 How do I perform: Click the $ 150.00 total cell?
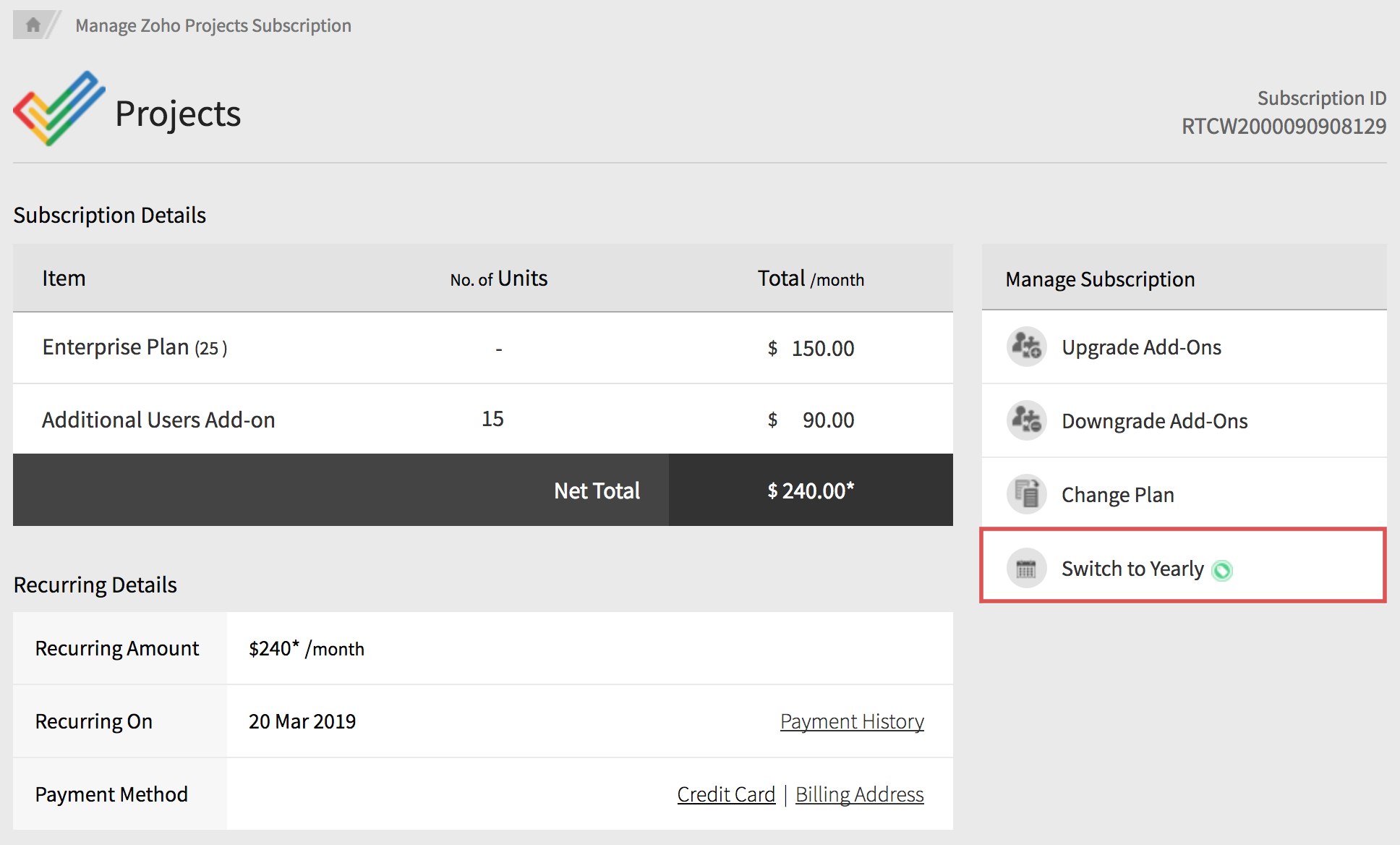pyautogui.click(x=811, y=349)
